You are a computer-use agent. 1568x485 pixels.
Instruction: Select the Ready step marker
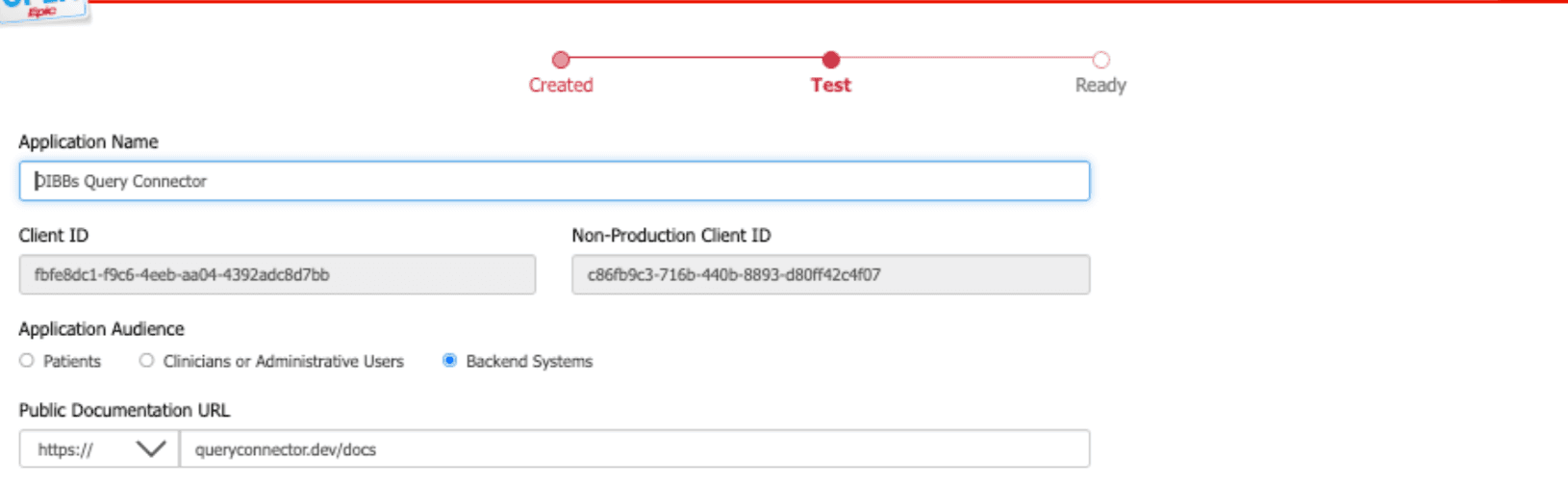click(1100, 60)
